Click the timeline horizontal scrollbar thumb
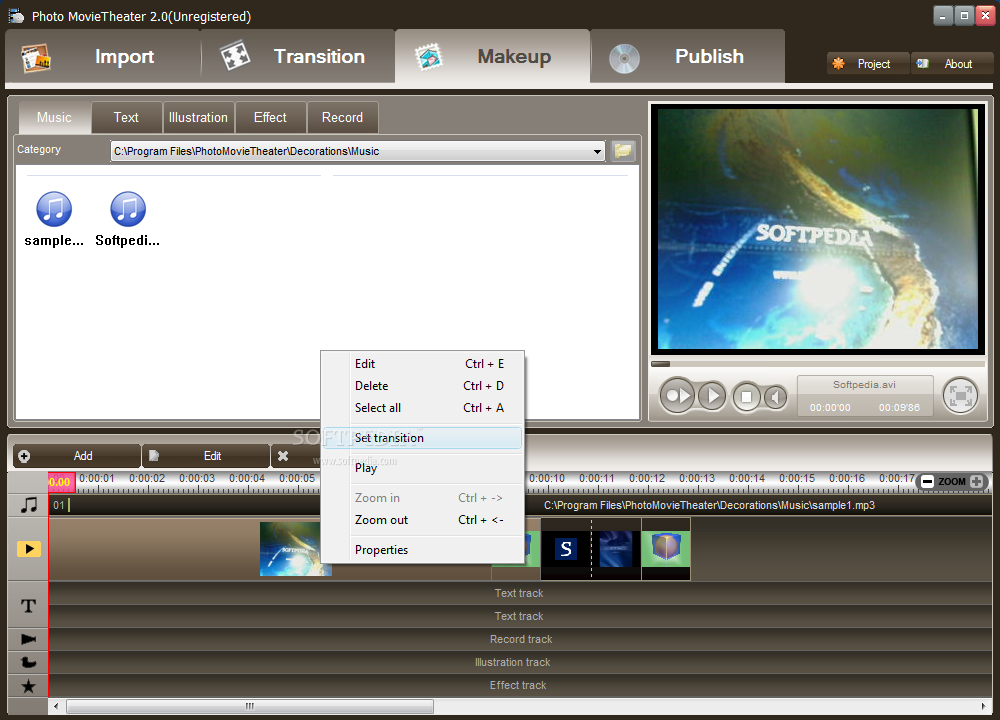 point(250,707)
